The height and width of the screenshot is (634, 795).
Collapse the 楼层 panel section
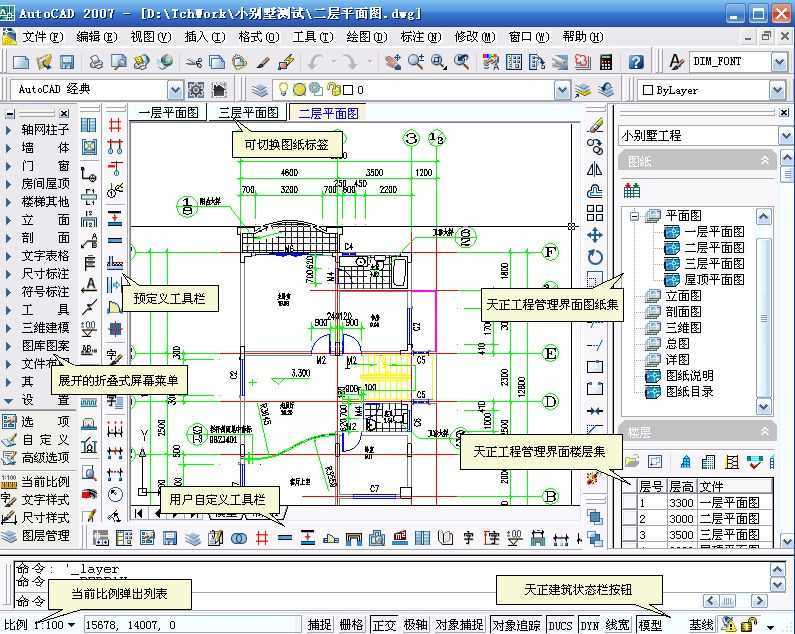click(765, 432)
